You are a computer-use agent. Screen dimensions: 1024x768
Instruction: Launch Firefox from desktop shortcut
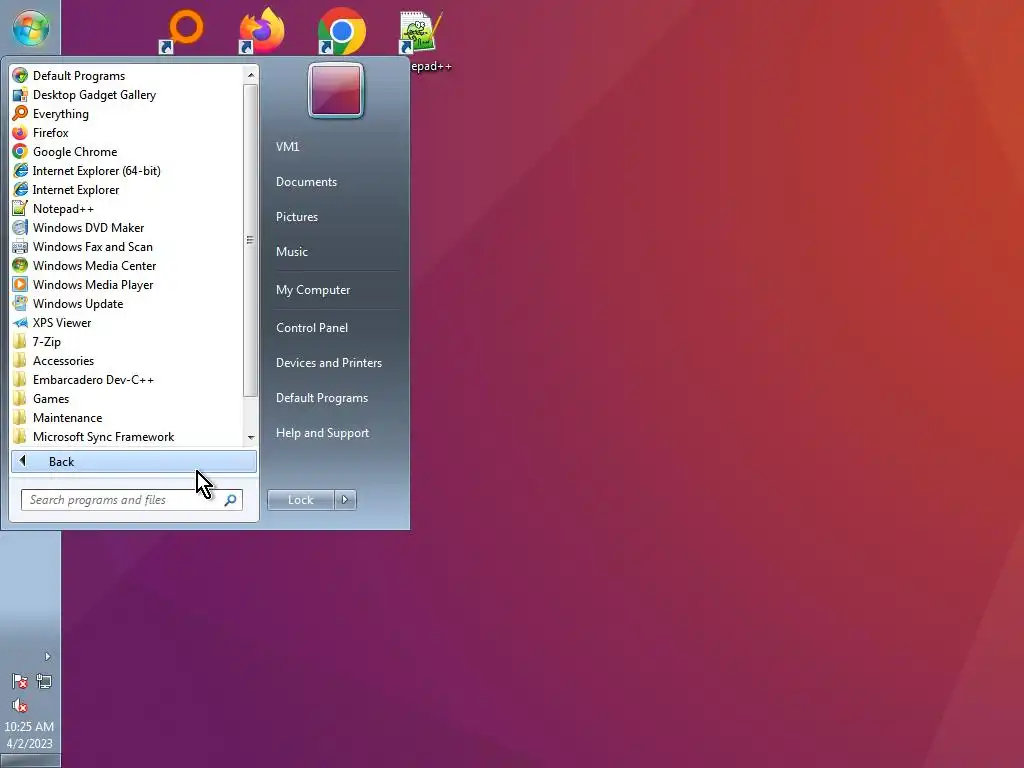[x=262, y=31]
